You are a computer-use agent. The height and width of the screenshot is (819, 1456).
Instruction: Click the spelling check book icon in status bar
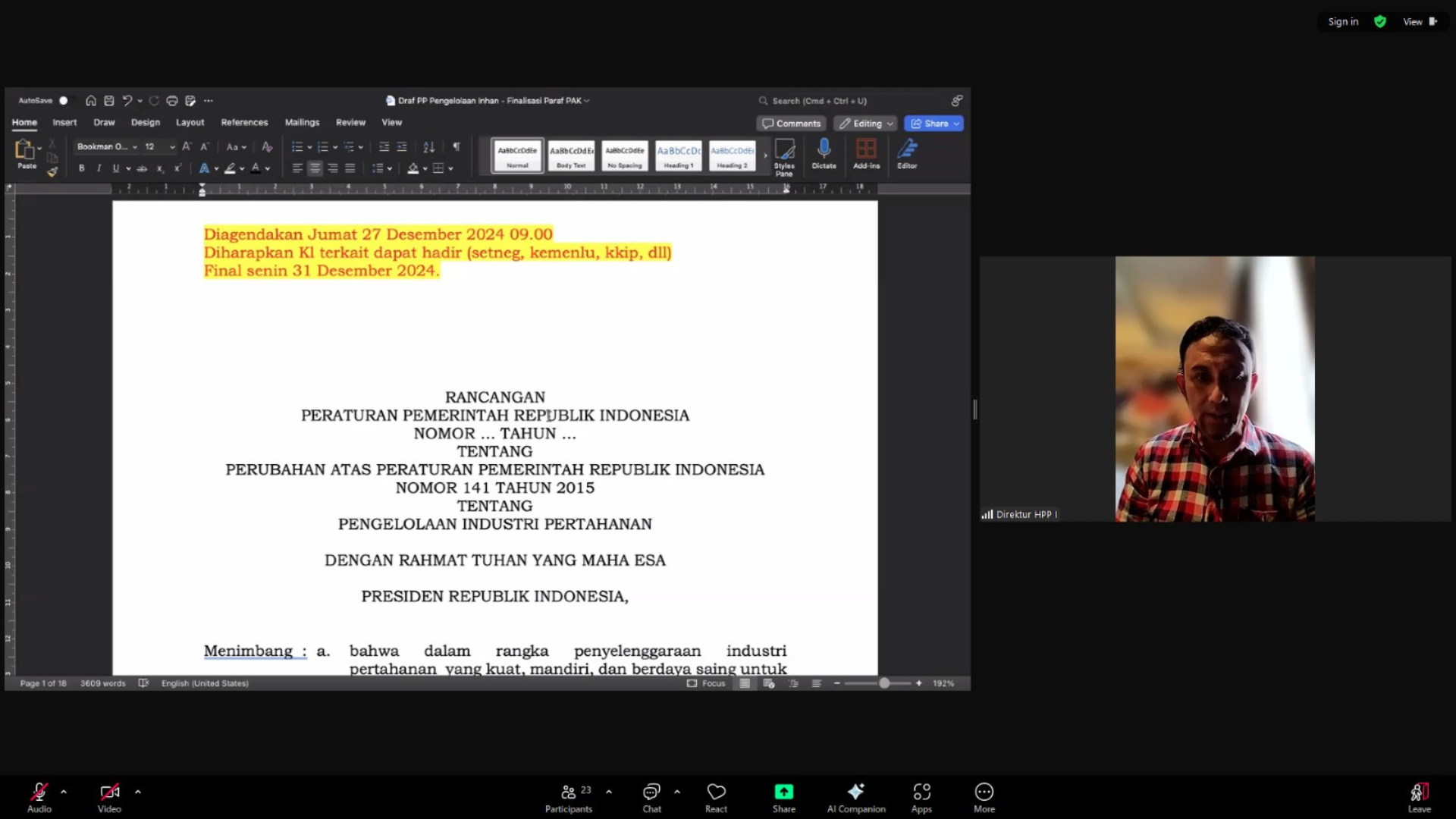click(143, 683)
